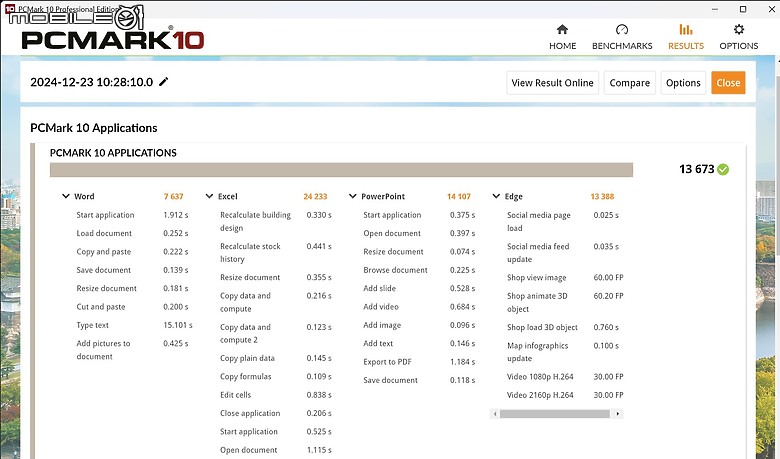Click Word 'Add pictures to document' row
780x459 pixels.
point(133,350)
